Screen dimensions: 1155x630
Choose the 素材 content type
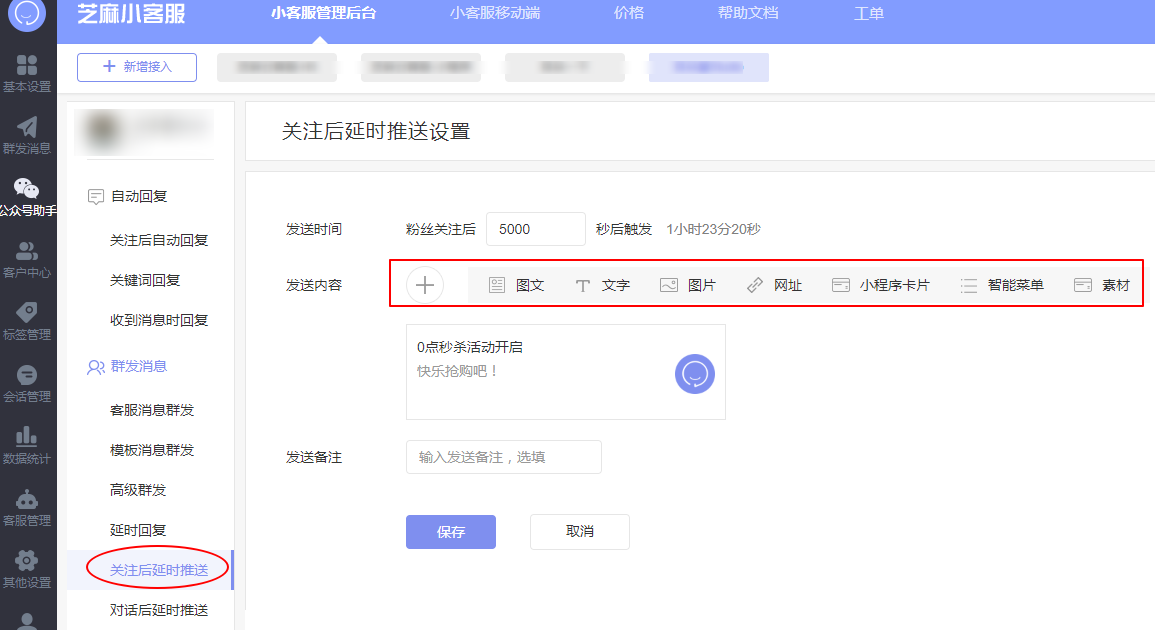pos(1102,285)
